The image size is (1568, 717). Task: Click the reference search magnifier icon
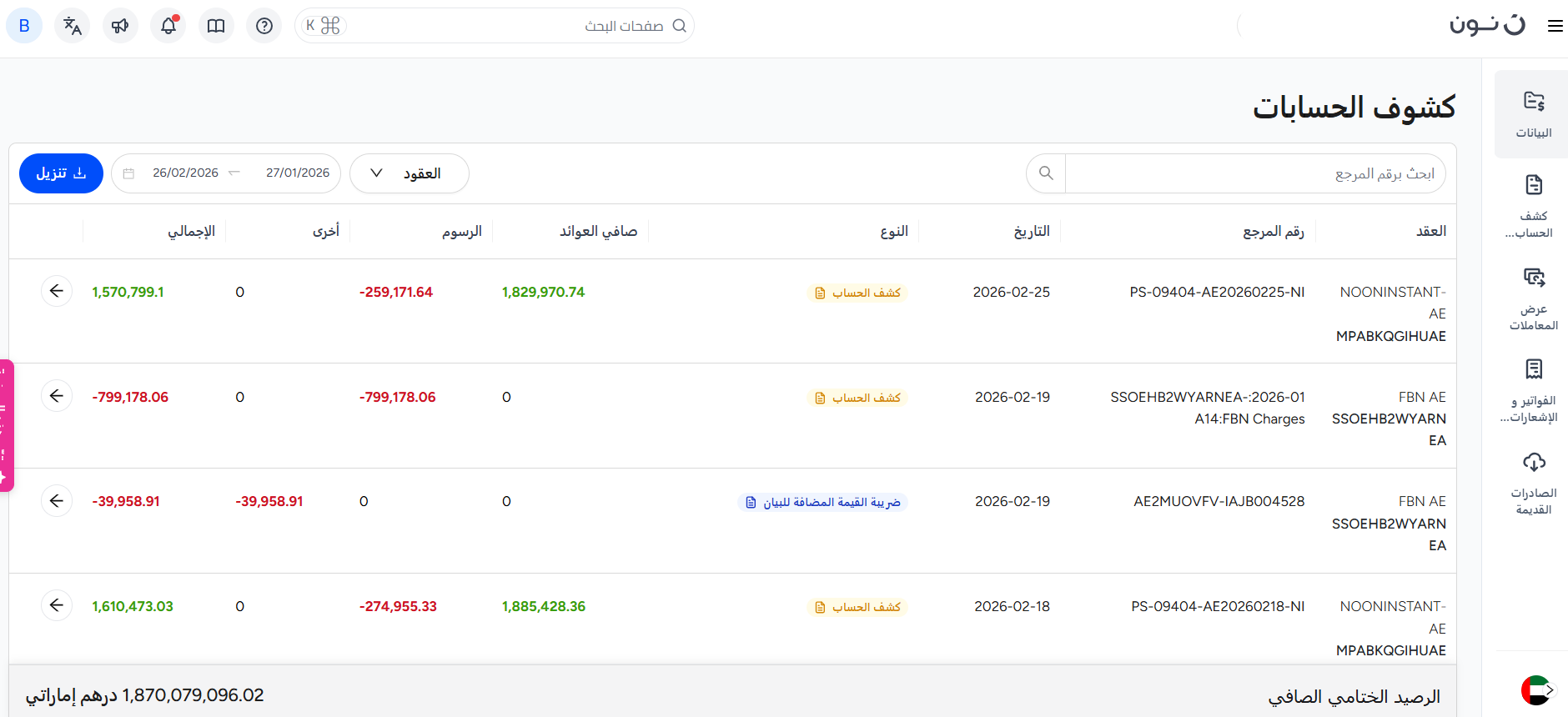point(1046,173)
